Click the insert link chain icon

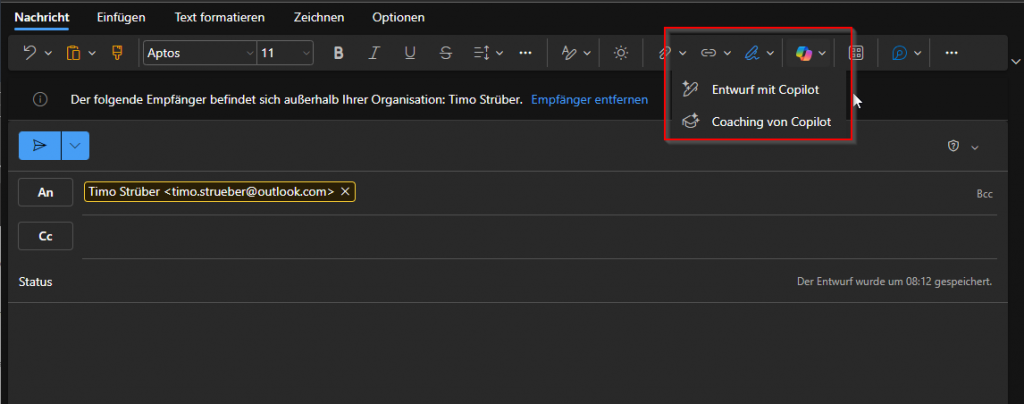708,53
